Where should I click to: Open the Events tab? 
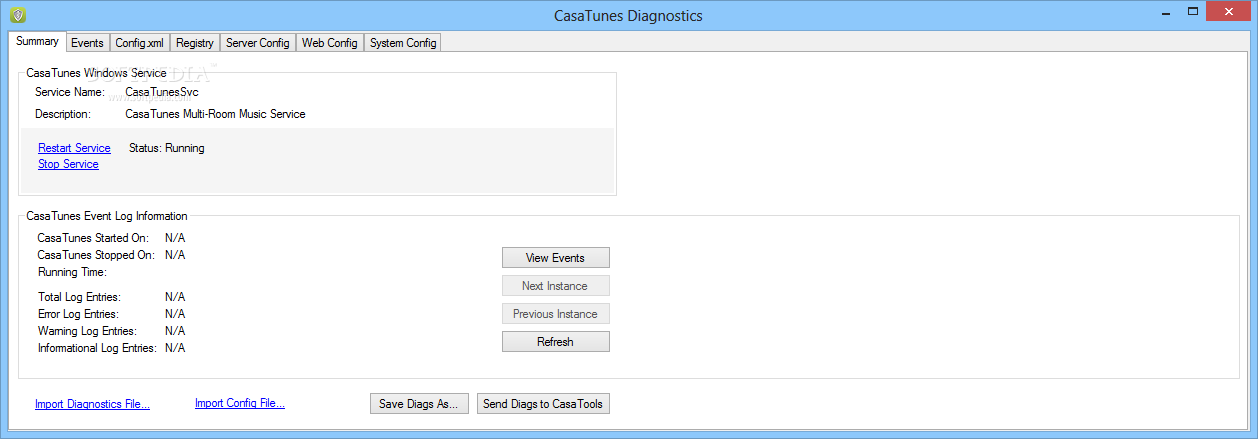(87, 43)
